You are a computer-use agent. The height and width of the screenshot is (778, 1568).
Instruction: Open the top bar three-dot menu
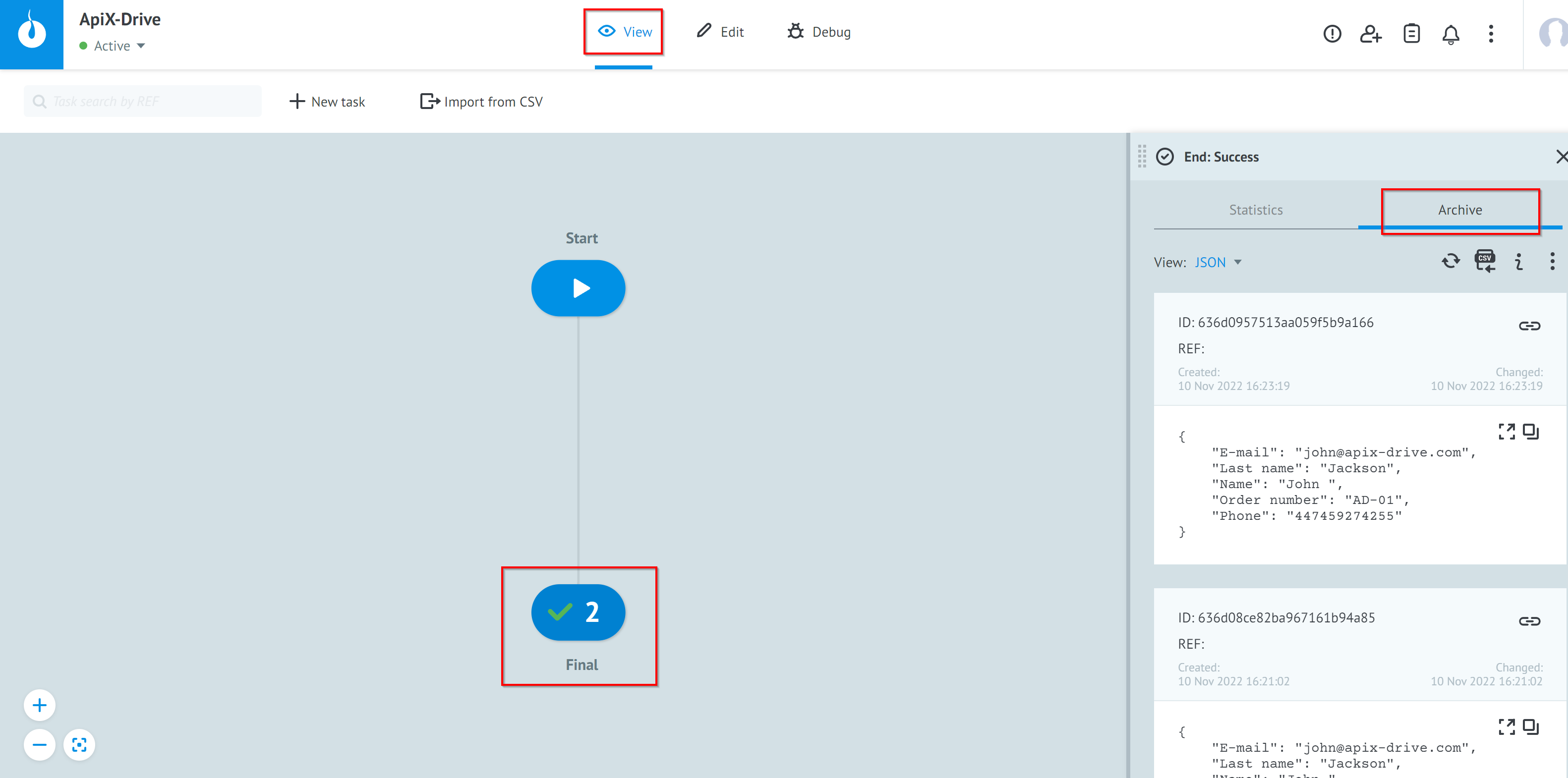1491,34
